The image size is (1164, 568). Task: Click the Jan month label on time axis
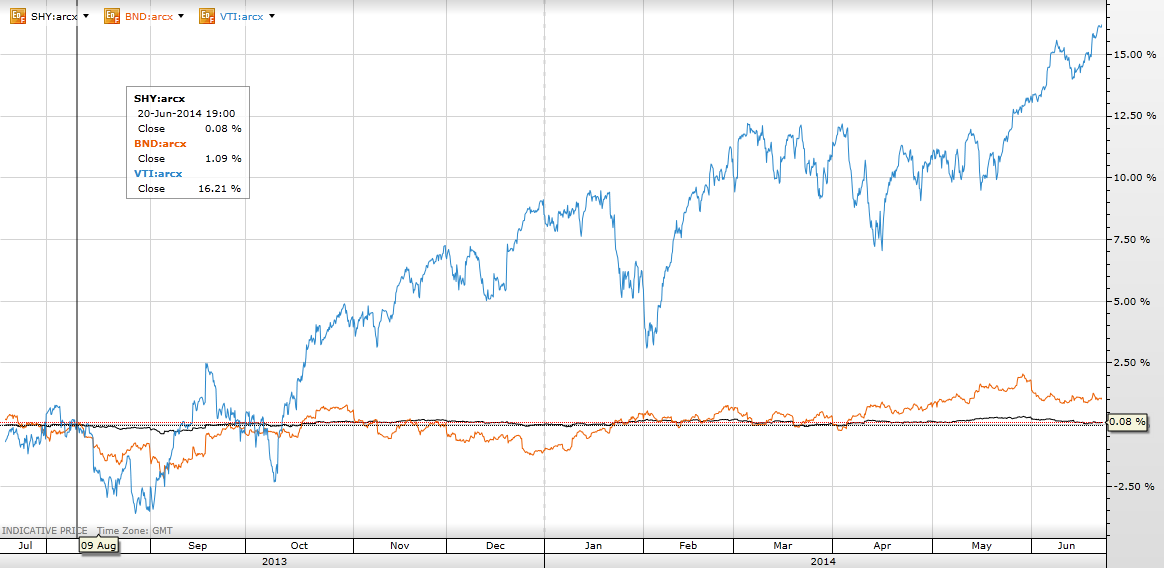pos(594,546)
